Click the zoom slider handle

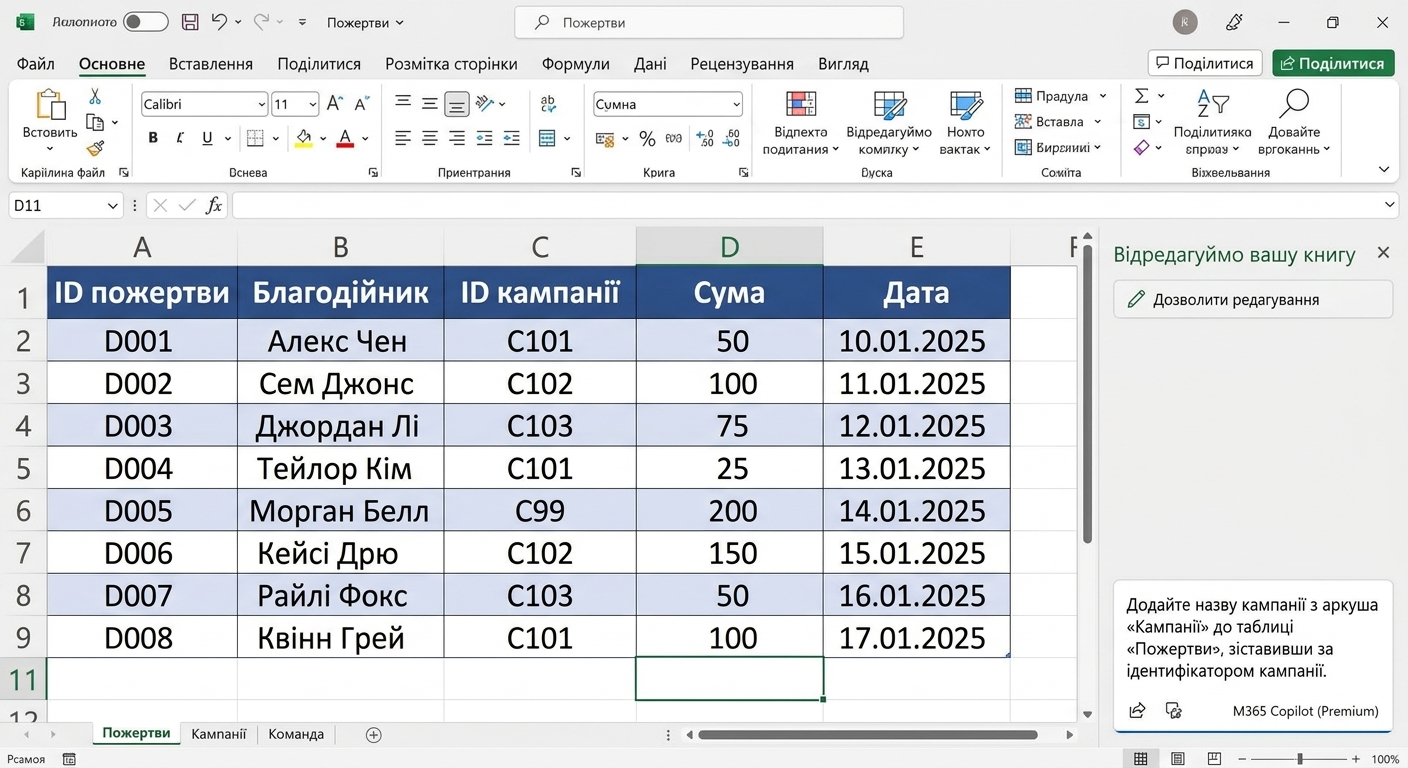(1300, 759)
